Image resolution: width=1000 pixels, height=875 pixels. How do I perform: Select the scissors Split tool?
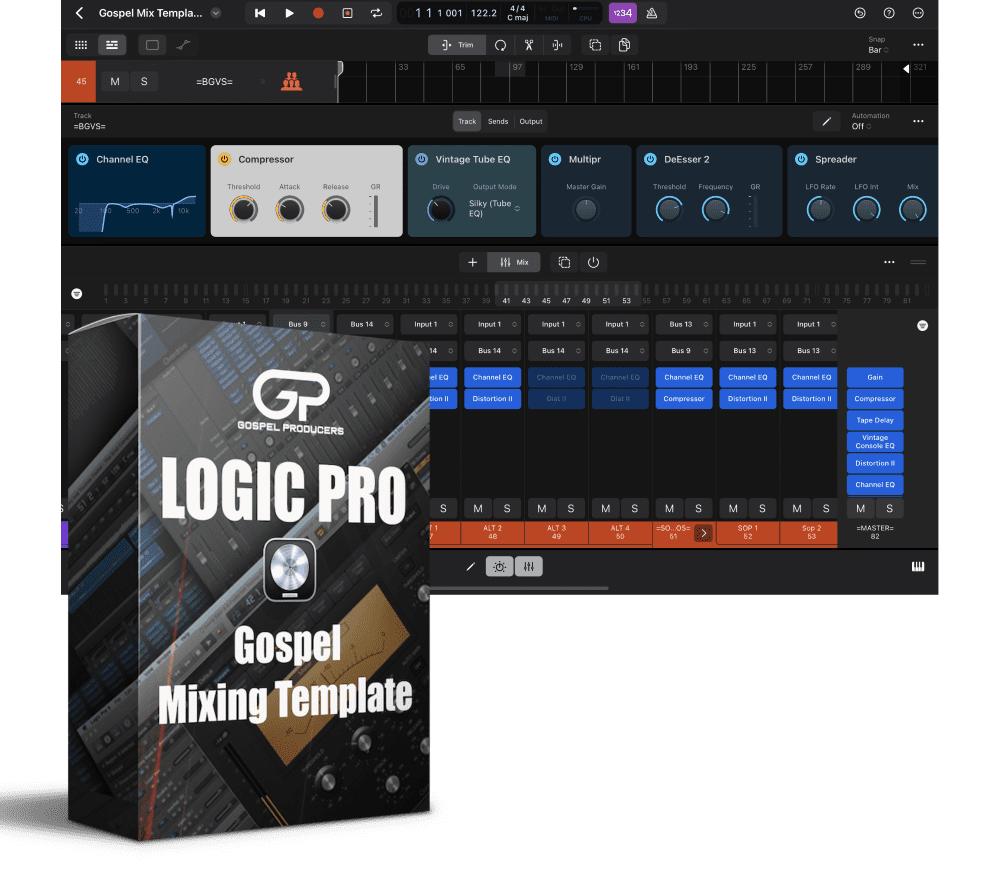coord(528,45)
